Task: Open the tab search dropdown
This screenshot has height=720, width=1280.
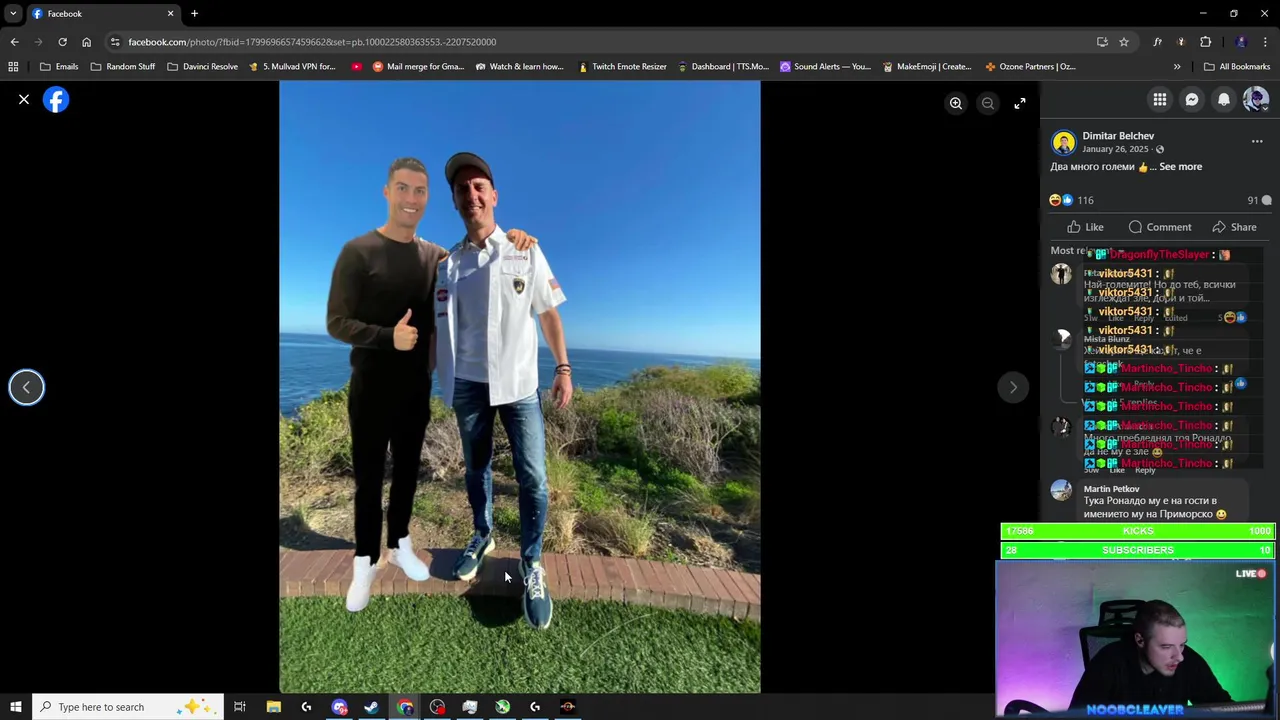Action: coord(13,13)
